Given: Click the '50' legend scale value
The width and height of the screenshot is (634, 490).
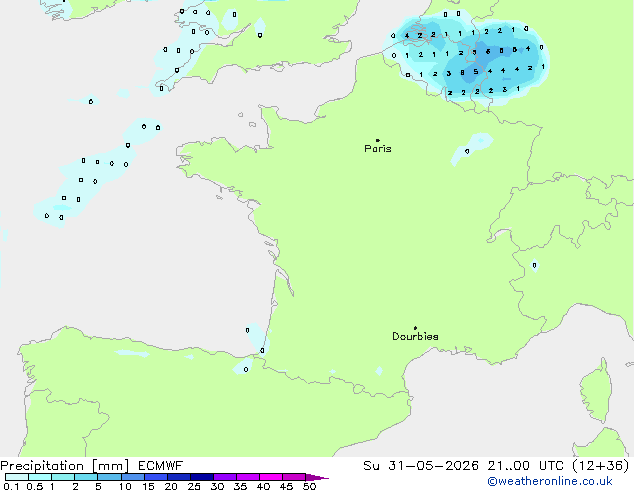Looking at the screenshot, I should 310,486.
